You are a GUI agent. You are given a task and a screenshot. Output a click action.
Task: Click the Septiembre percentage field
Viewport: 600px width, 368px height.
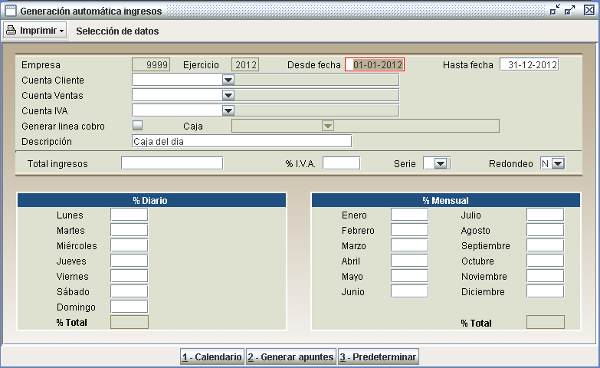coord(545,246)
